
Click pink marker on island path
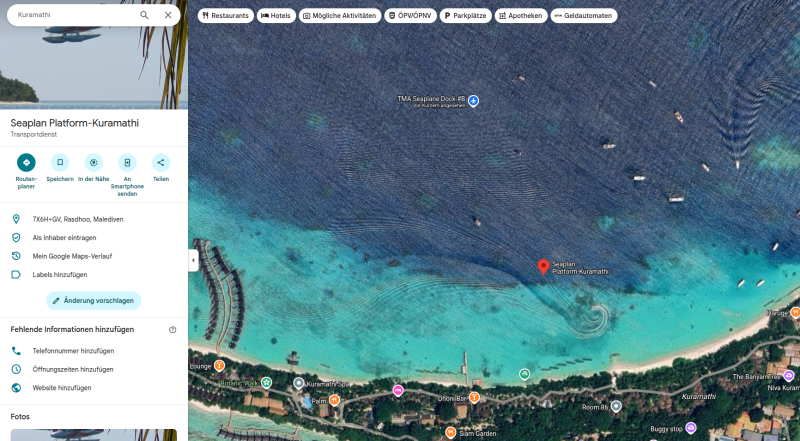[398, 390]
